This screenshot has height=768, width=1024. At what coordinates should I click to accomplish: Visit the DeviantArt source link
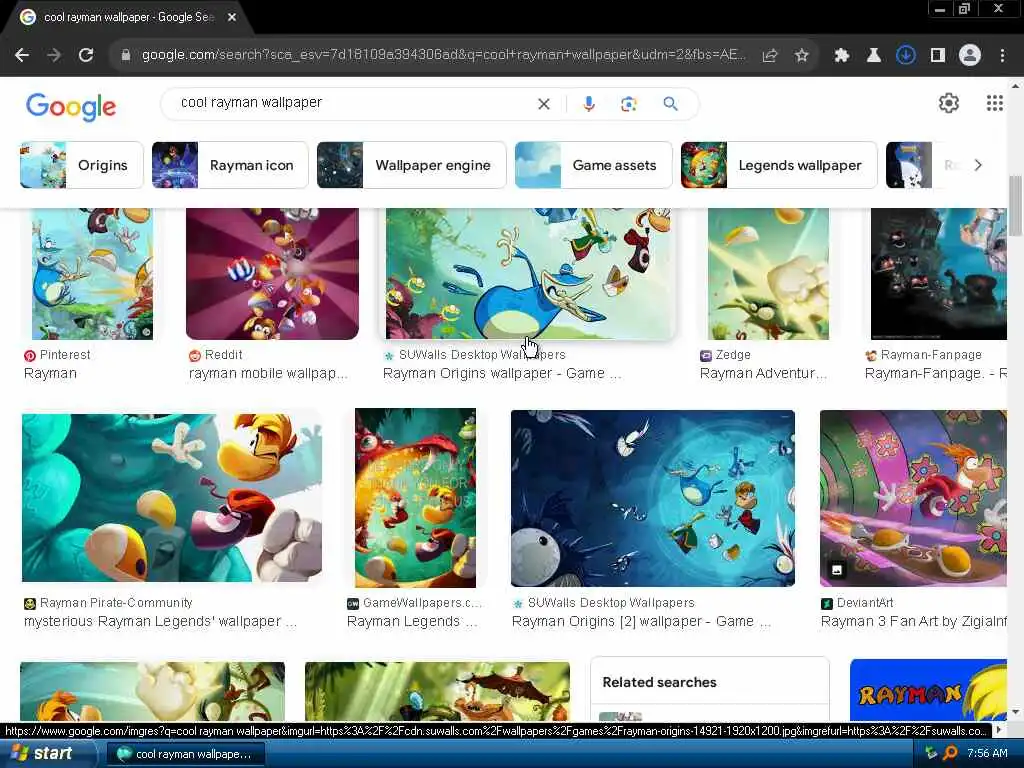(x=857, y=603)
